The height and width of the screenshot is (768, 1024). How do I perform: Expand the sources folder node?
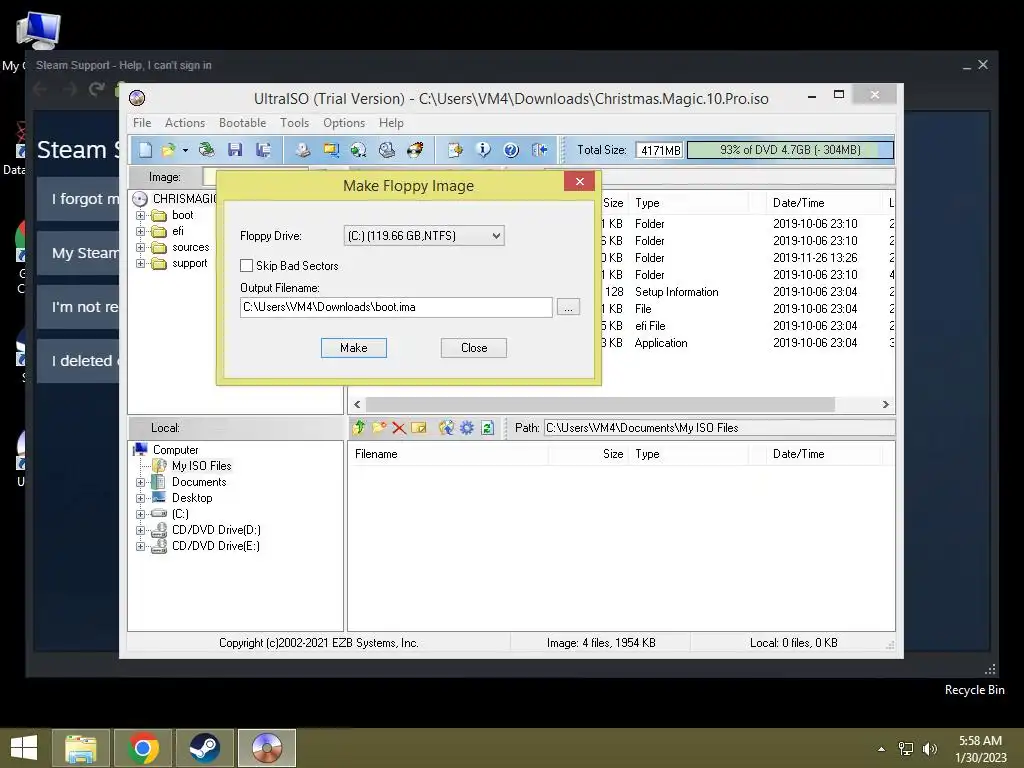coord(140,248)
